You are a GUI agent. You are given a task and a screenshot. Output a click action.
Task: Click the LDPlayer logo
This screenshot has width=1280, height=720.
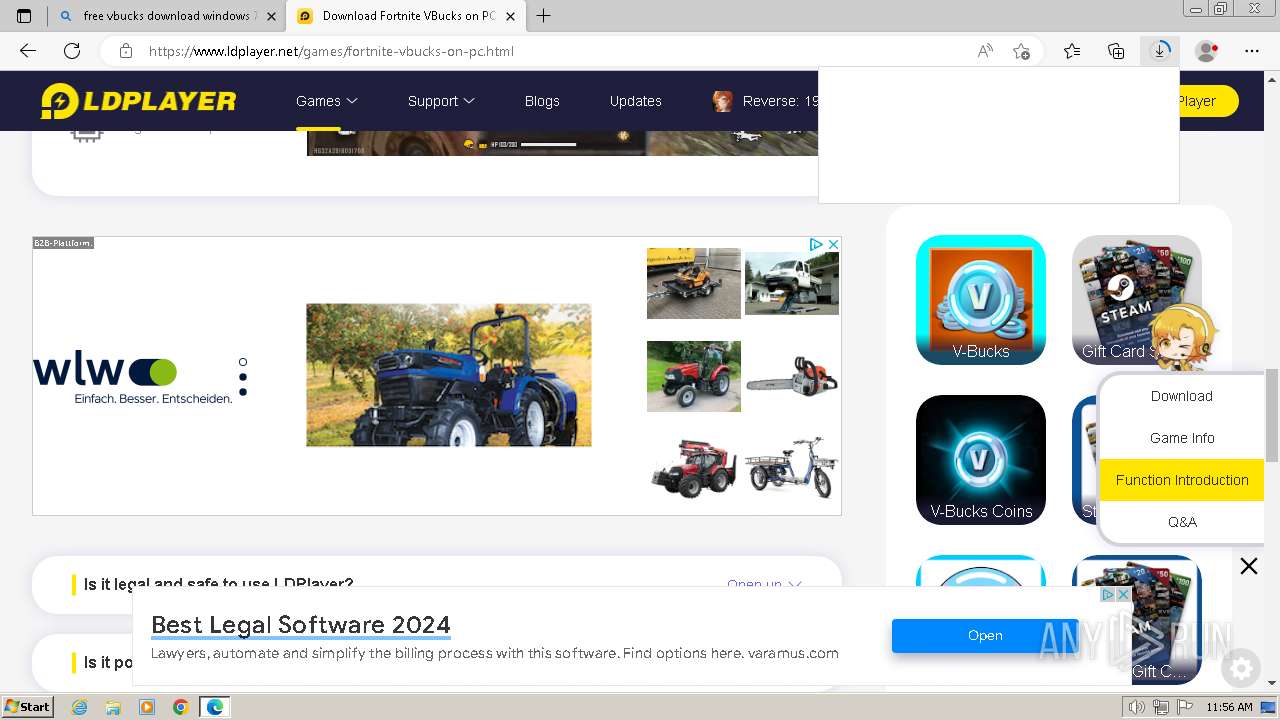(138, 101)
